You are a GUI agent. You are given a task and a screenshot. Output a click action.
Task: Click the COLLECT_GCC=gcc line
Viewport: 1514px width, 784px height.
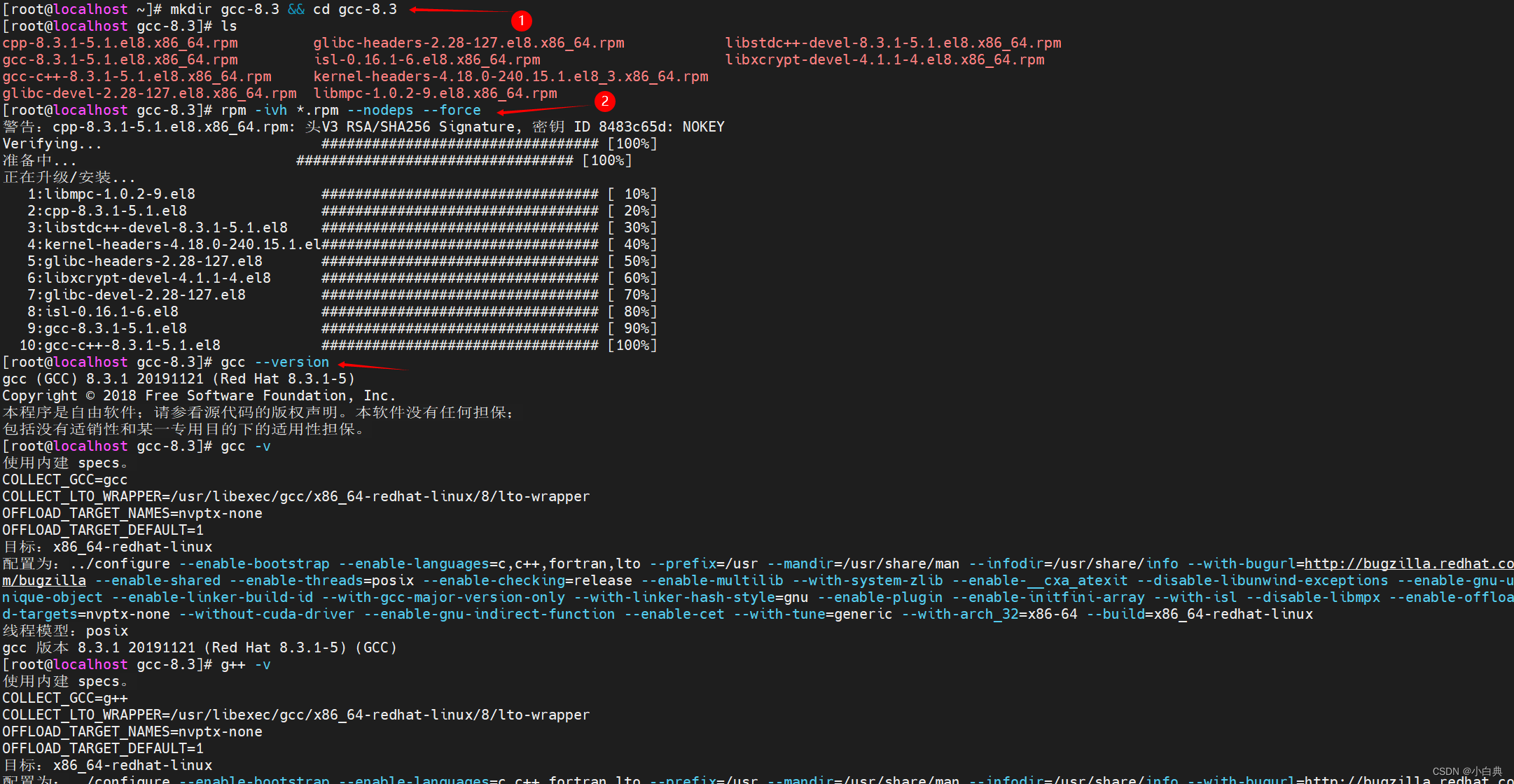click(x=65, y=479)
